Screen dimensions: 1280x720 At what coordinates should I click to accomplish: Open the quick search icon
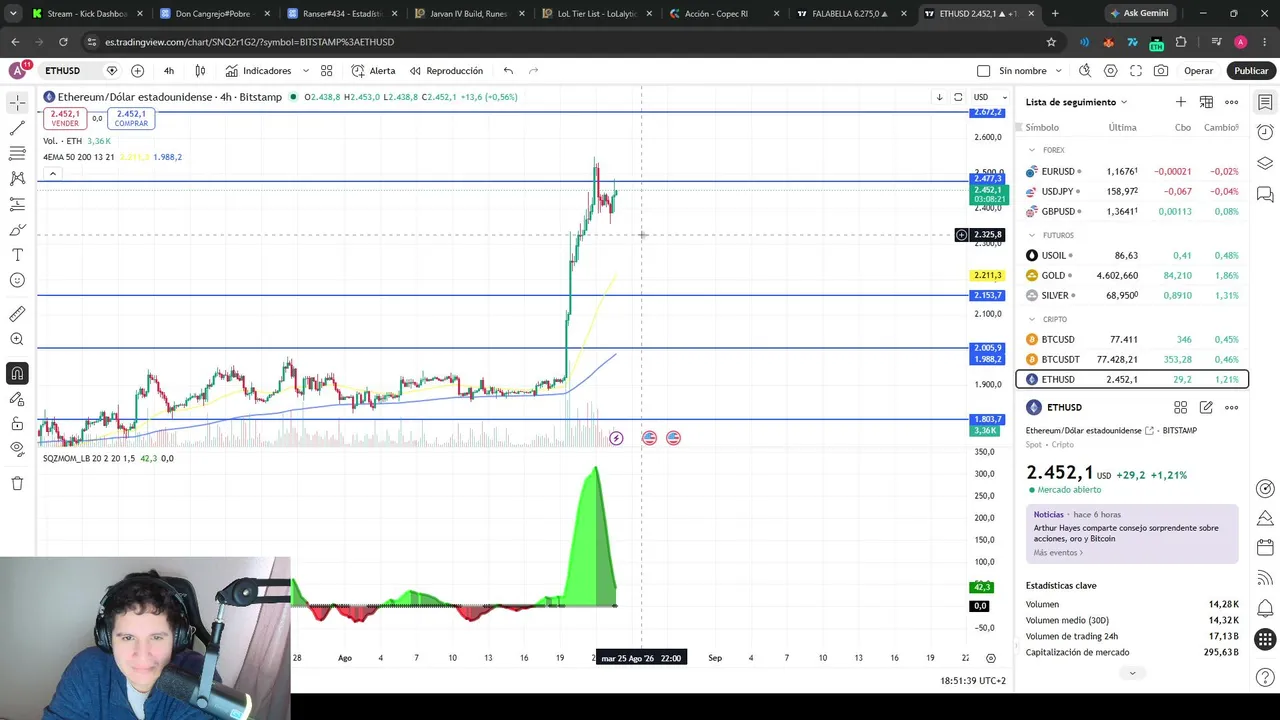1085,71
